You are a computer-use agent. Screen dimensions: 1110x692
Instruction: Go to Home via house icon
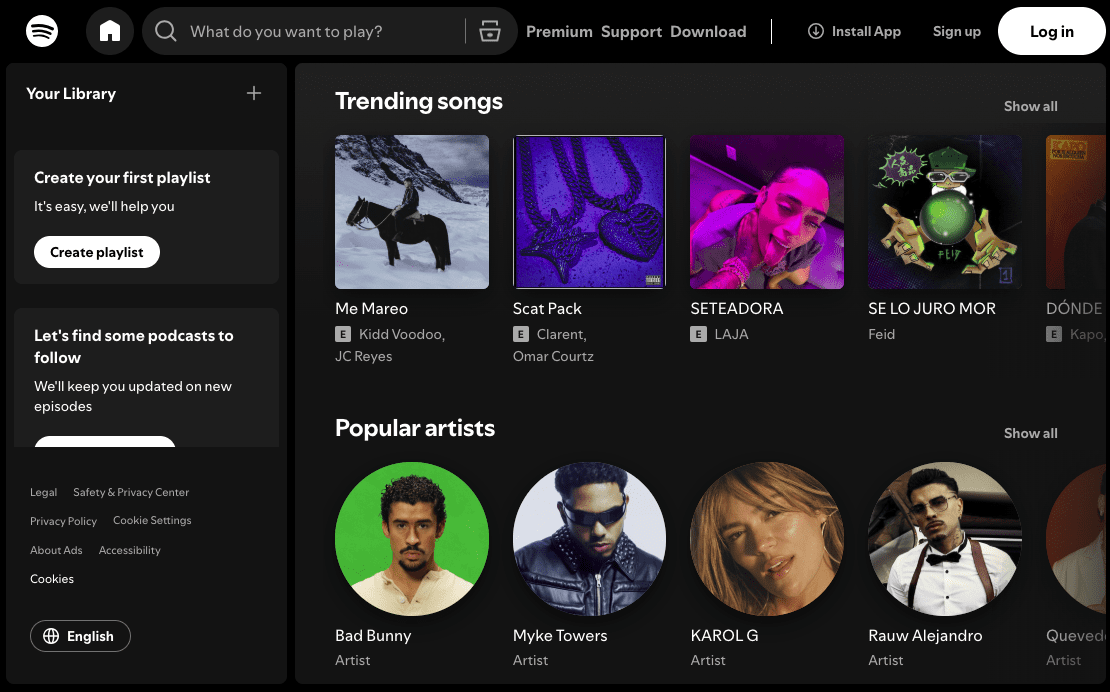click(110, 31)
